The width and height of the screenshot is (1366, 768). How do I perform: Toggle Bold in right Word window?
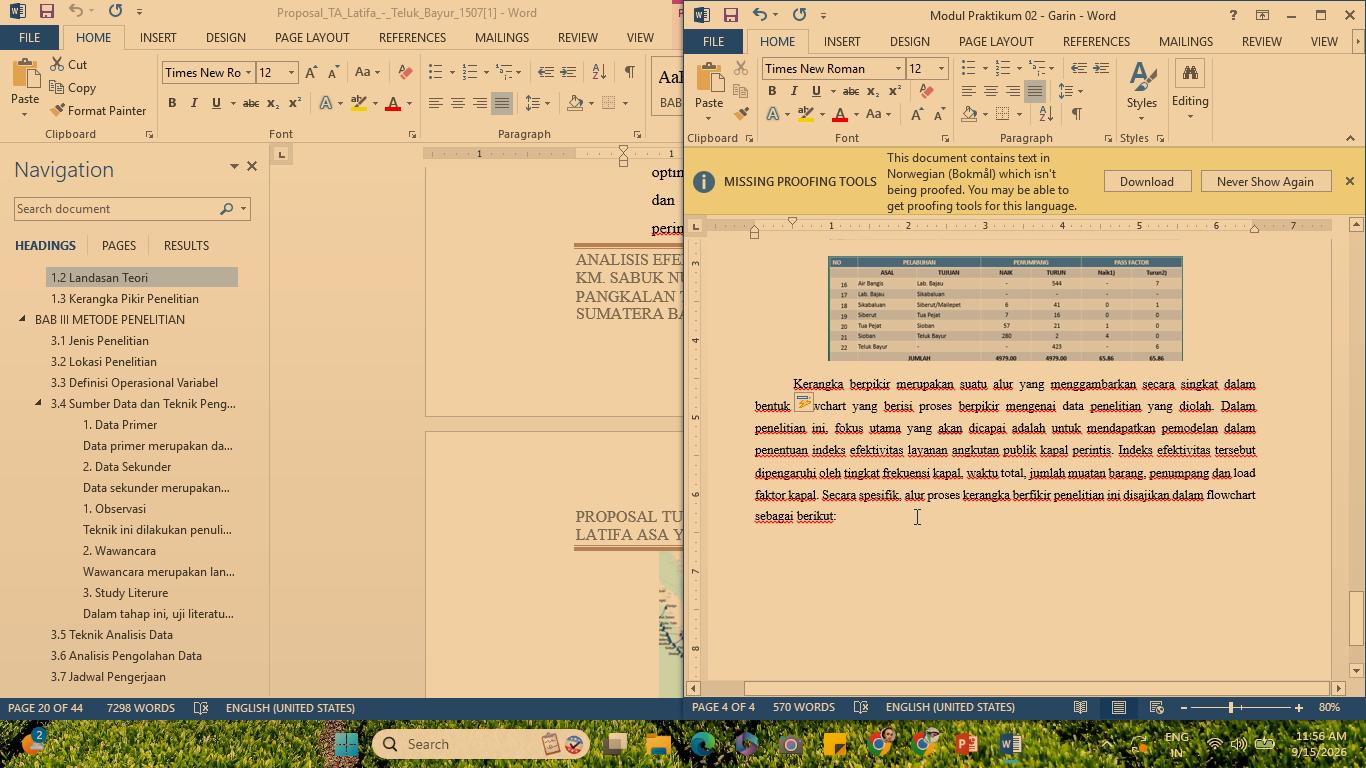point(772,91)
